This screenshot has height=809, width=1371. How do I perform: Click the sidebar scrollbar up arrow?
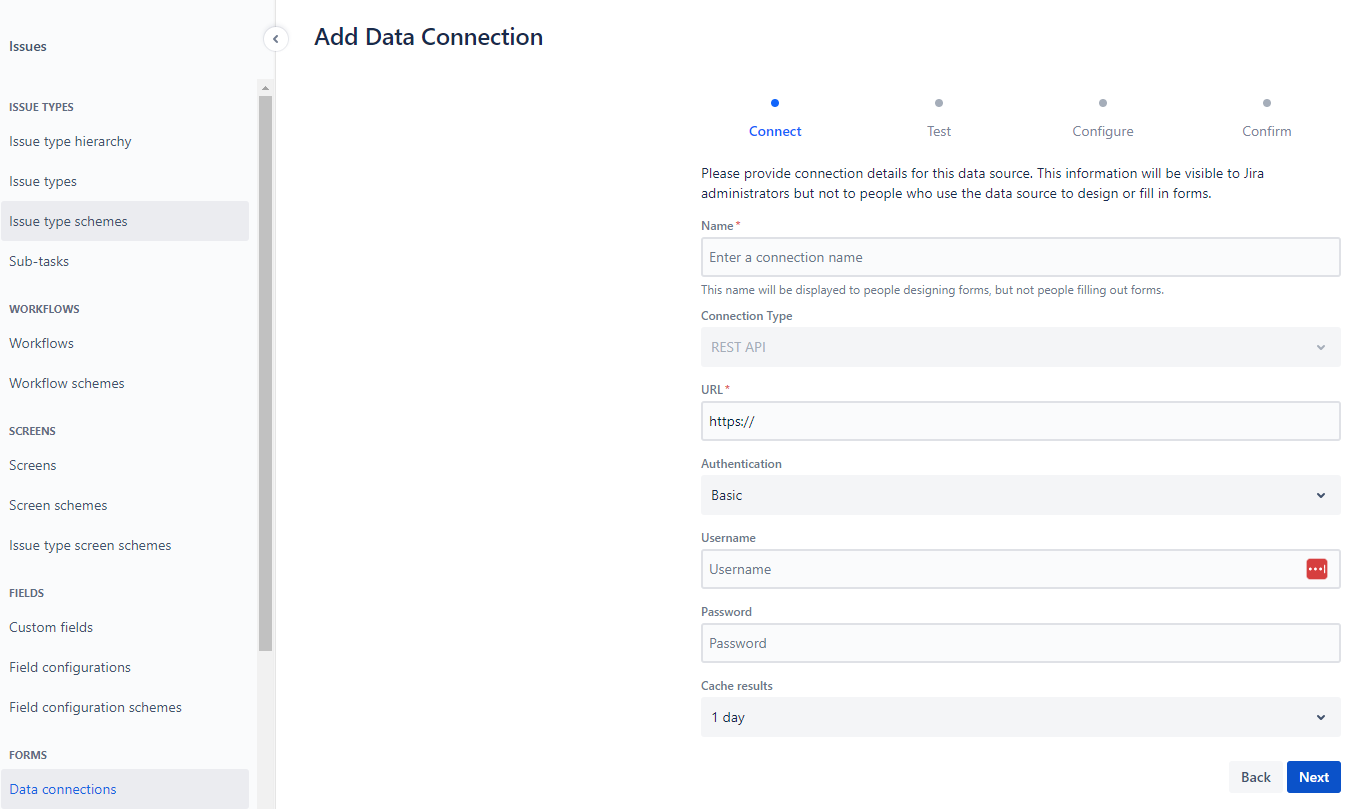265,87
